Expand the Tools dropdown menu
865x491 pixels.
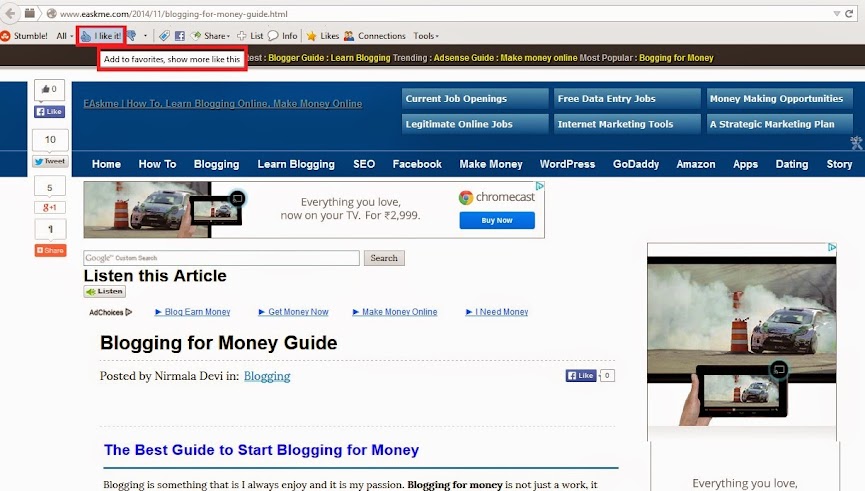426,36
